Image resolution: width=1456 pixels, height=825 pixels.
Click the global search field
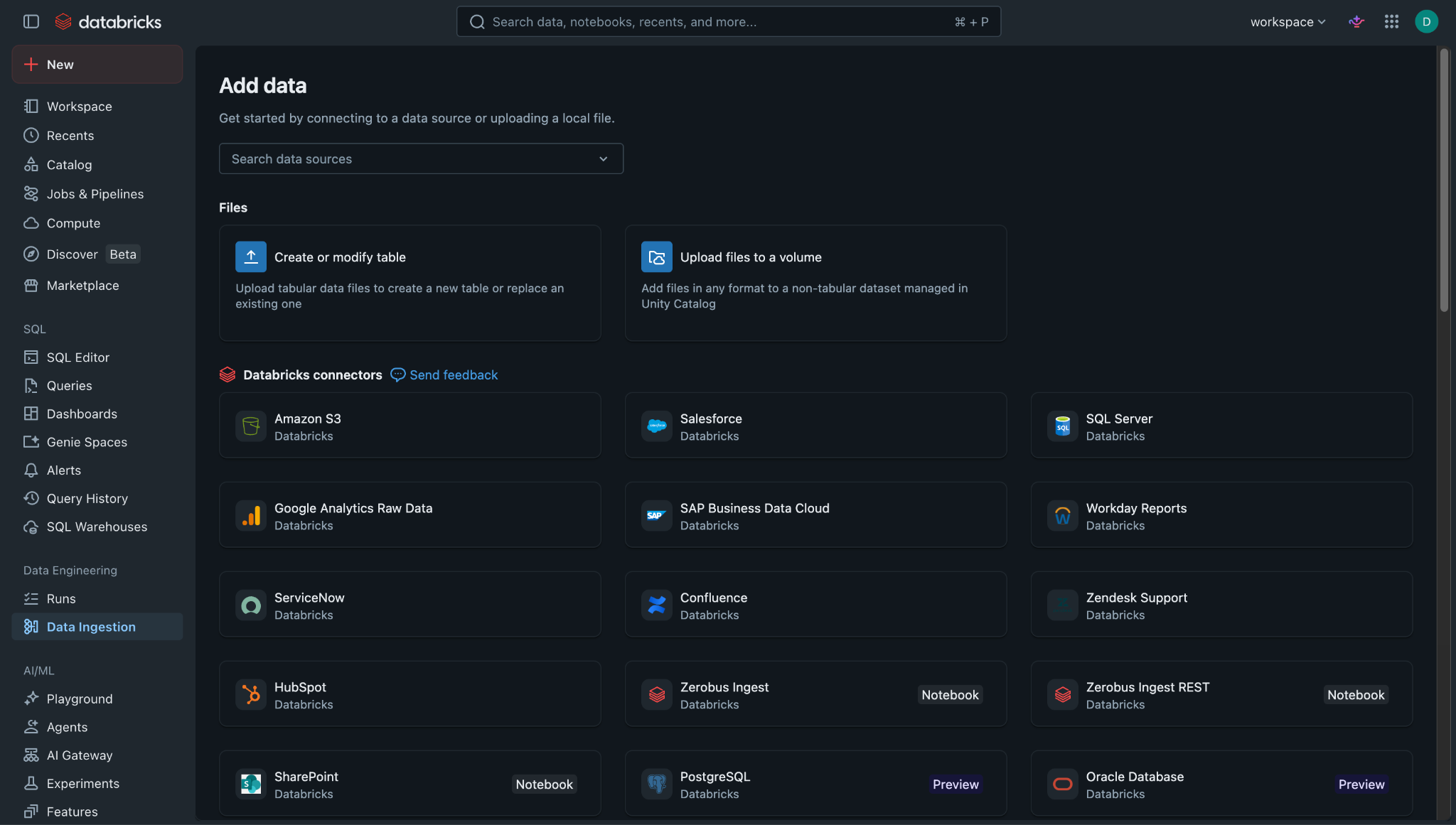(x=729, y=22)
